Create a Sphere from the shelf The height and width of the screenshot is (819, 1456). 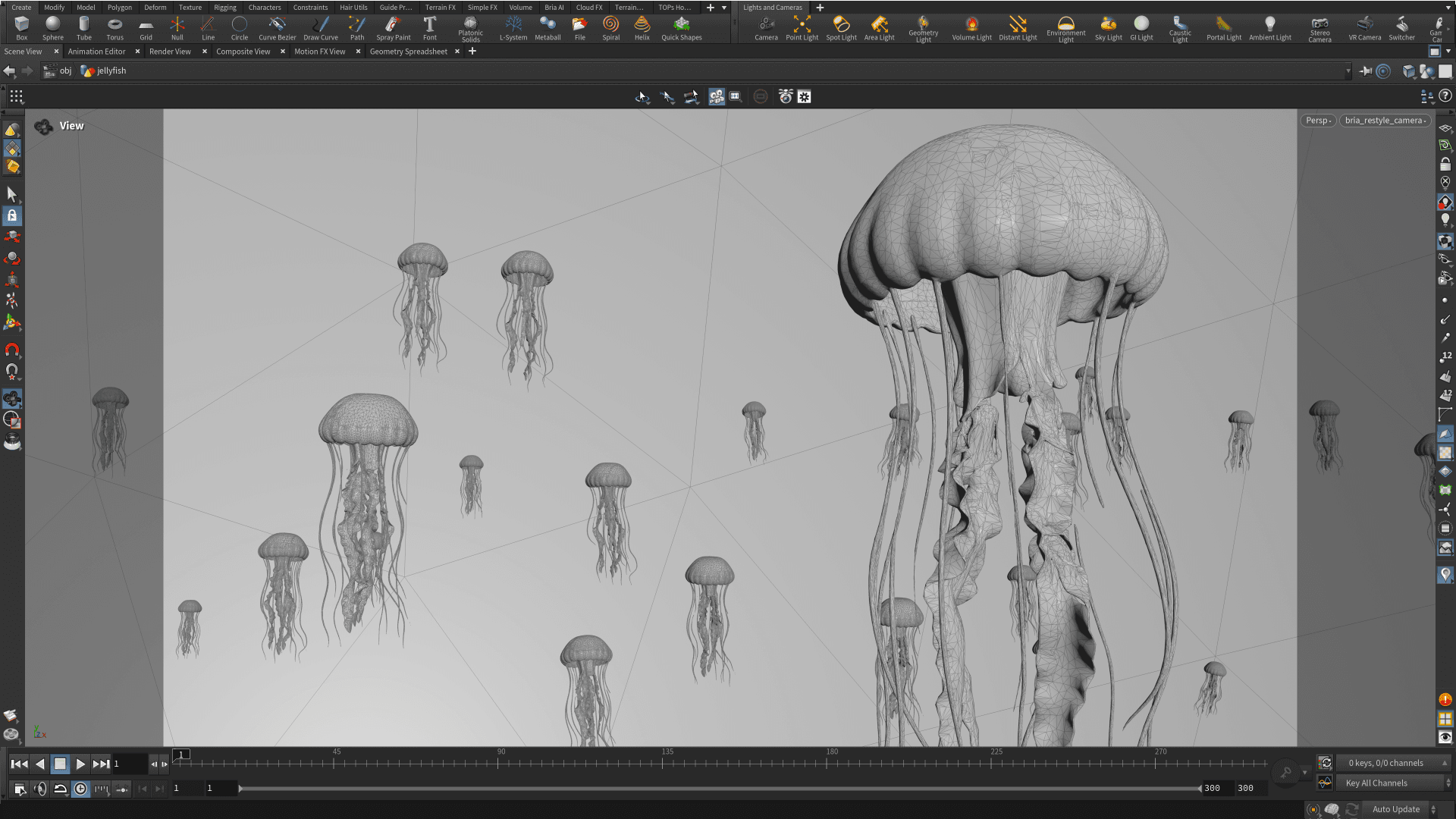coord(52,28)
